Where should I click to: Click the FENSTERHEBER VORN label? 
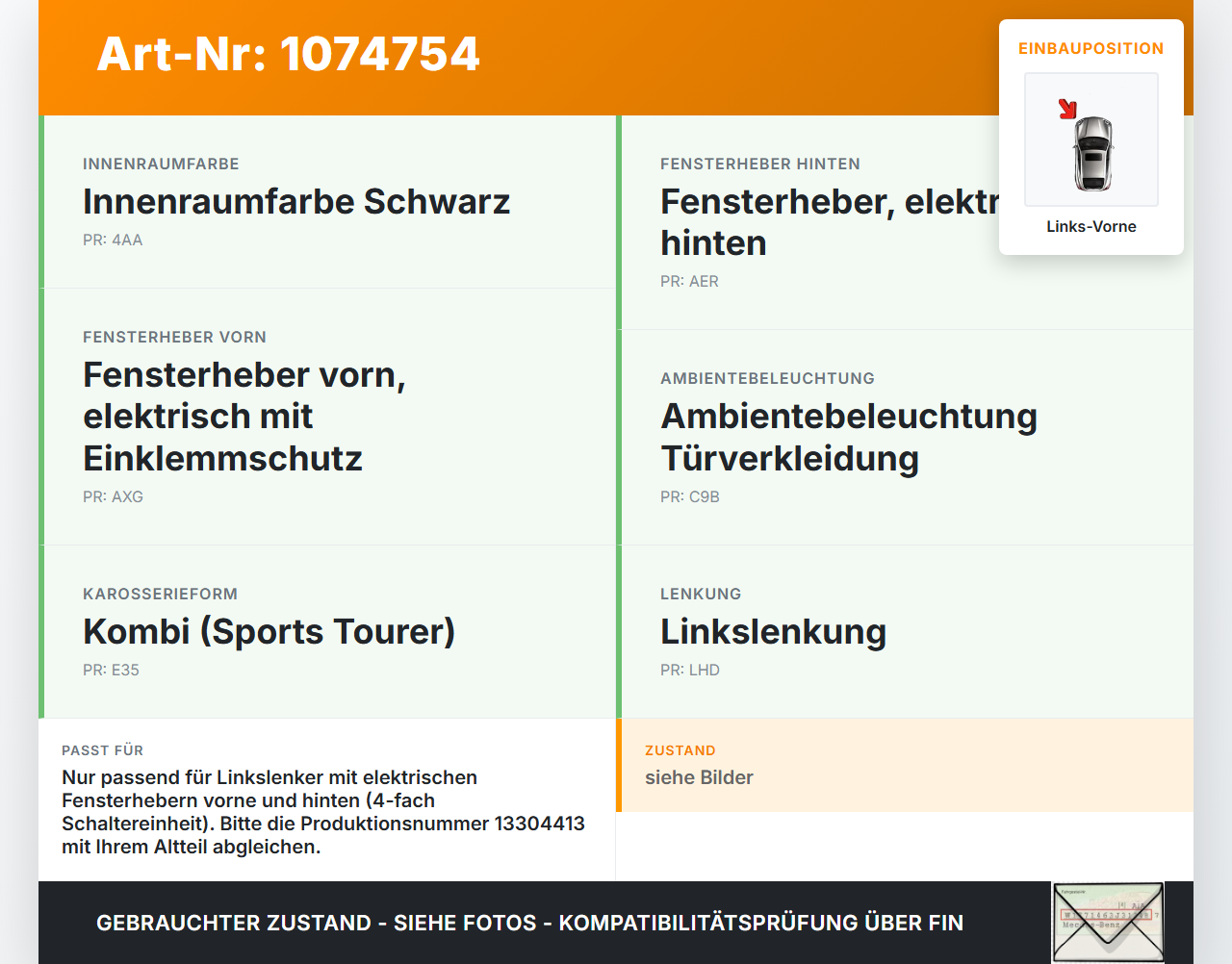tap(174, 337)
